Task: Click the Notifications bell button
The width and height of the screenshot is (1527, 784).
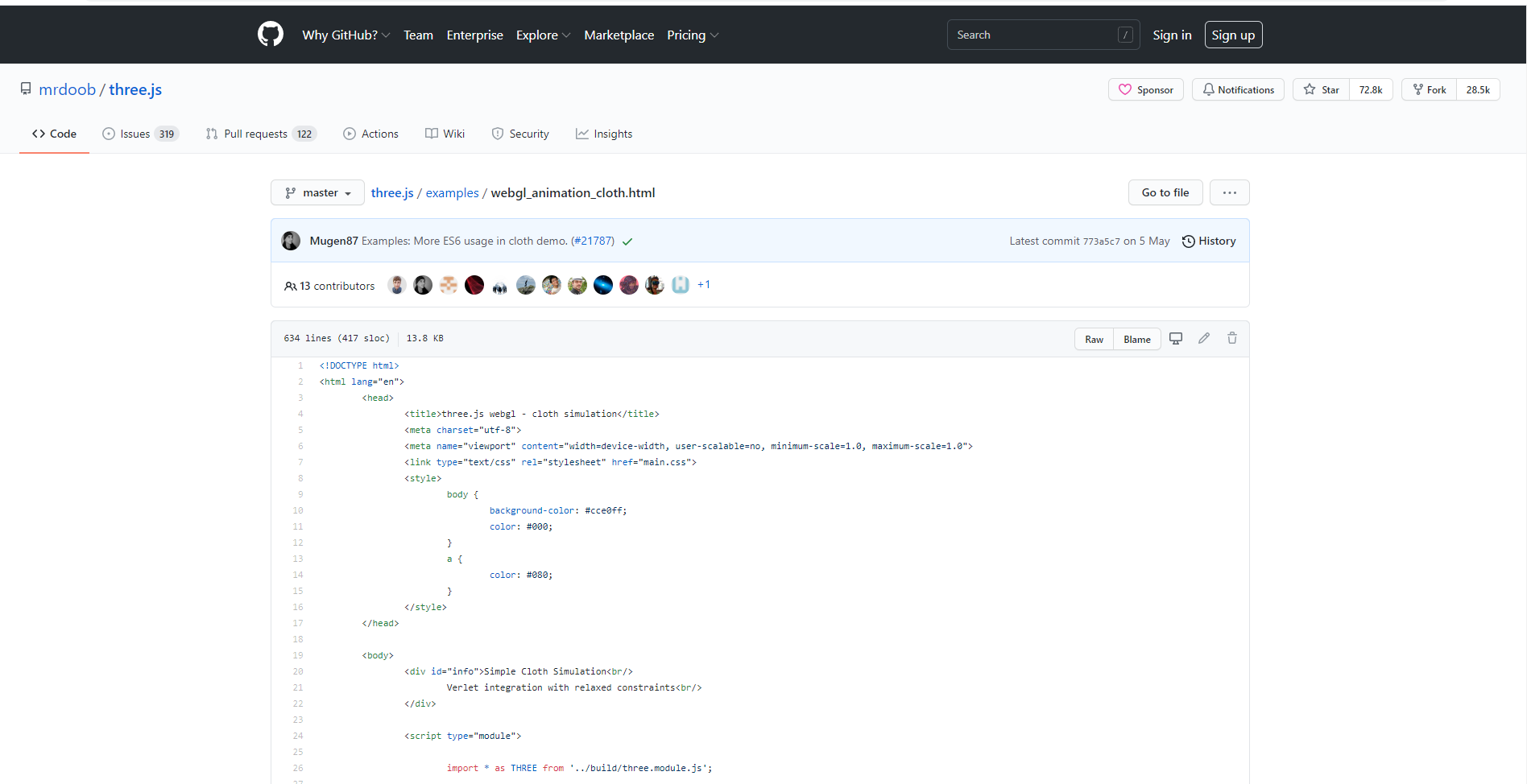Action: click(x=1239, y=89)
